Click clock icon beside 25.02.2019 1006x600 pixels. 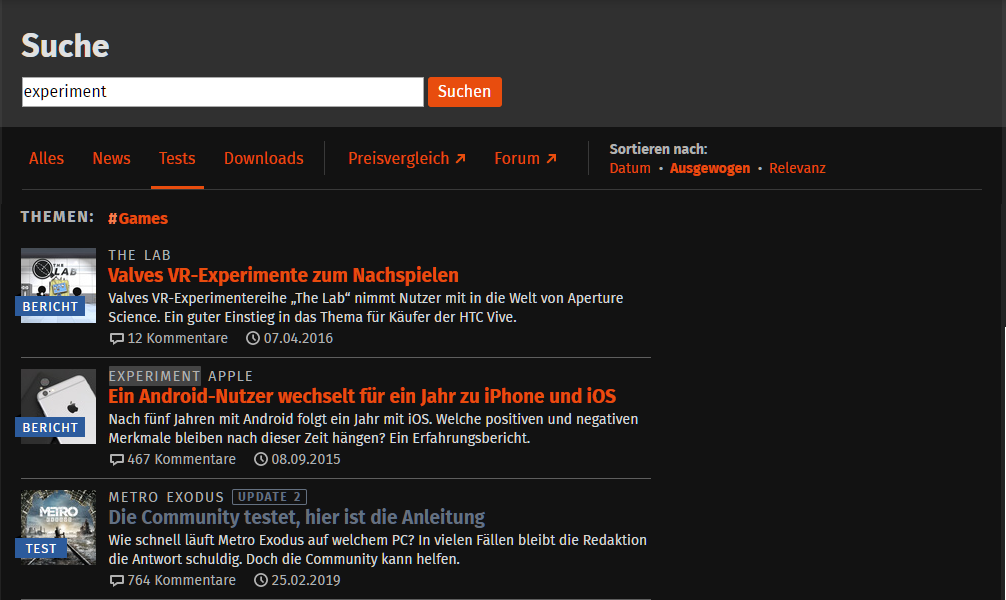click(x=260, y=580)
